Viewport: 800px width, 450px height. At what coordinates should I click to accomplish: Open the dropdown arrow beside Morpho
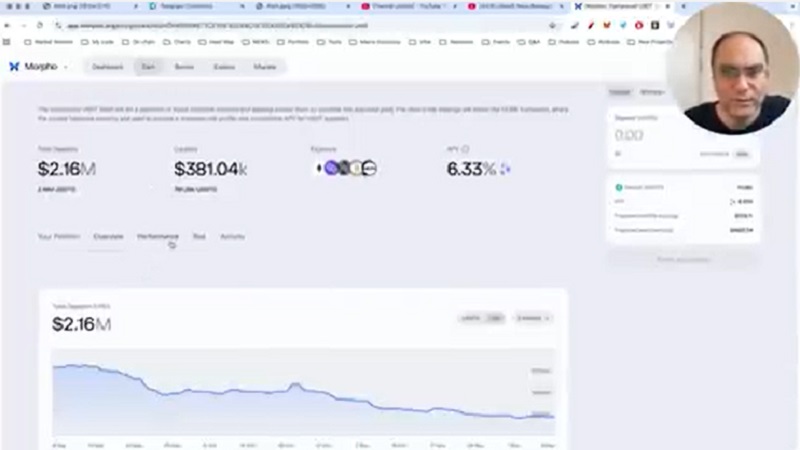point(66,67)
